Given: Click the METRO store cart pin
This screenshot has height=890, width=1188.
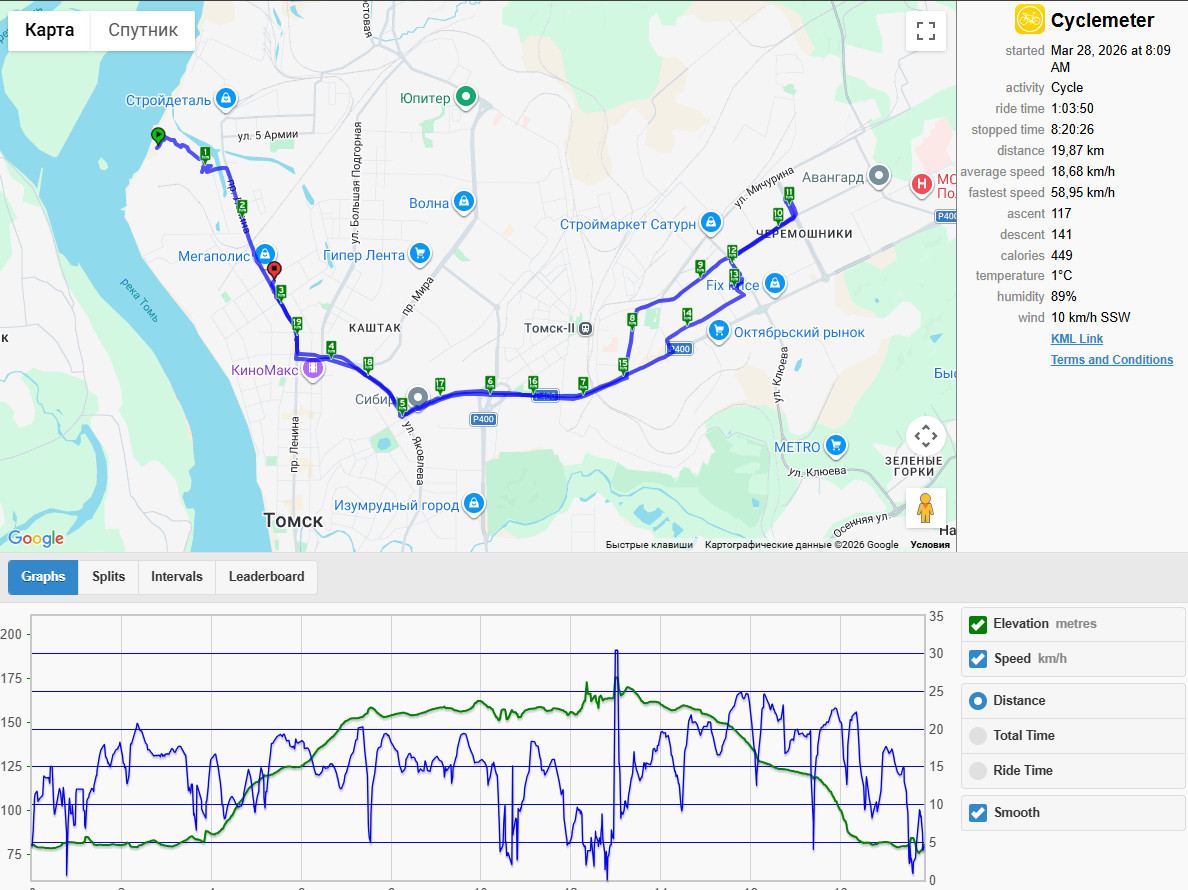Looking at the screenshot, I should click(x=836, y=445).
